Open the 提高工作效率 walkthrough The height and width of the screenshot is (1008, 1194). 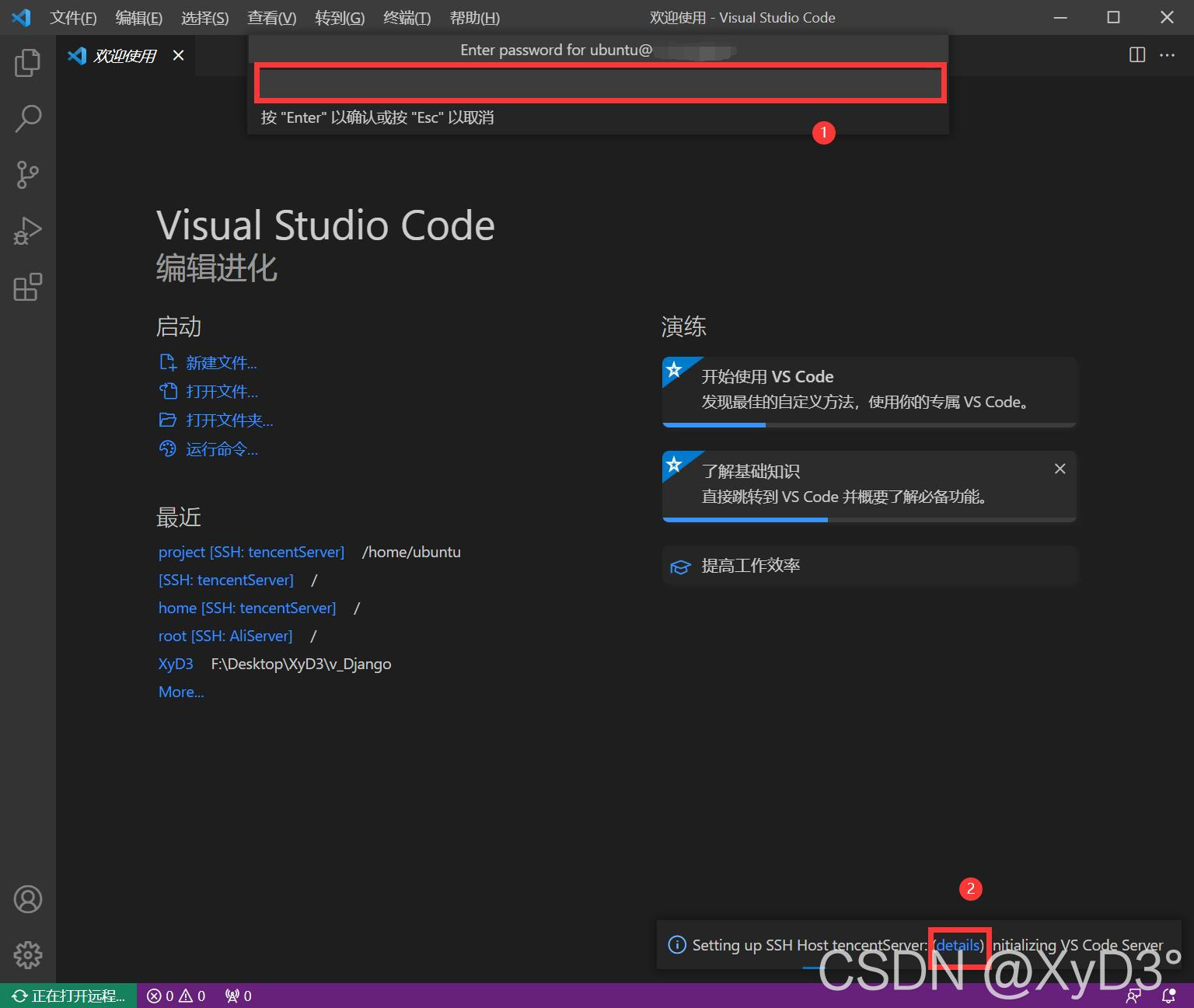(869, 566)
